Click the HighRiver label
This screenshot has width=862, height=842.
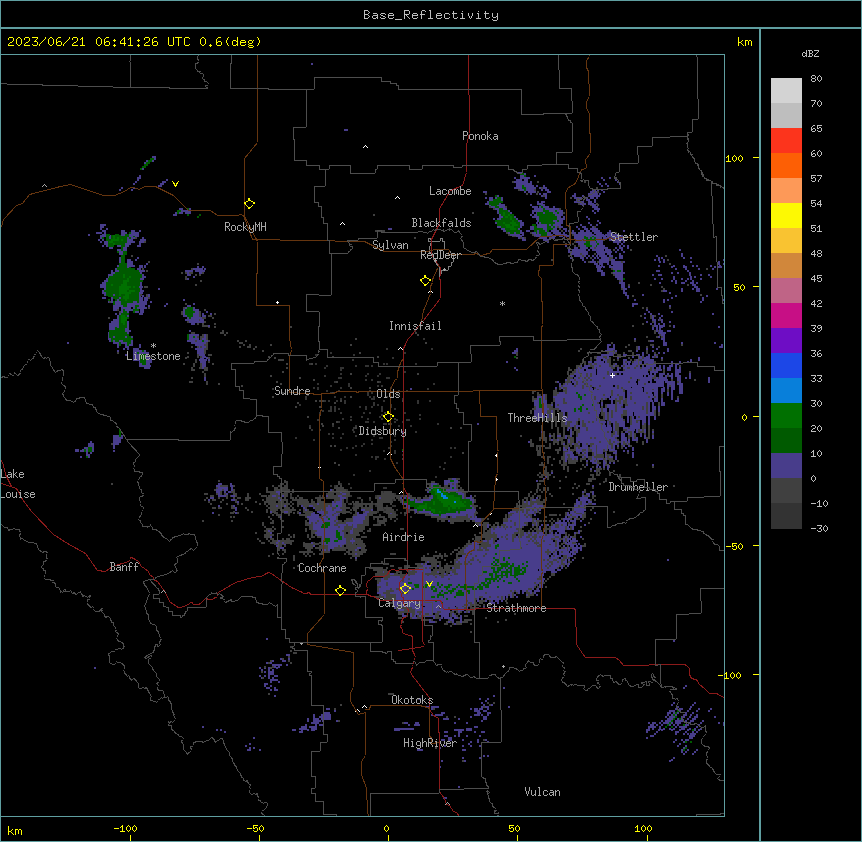[430, 743]
